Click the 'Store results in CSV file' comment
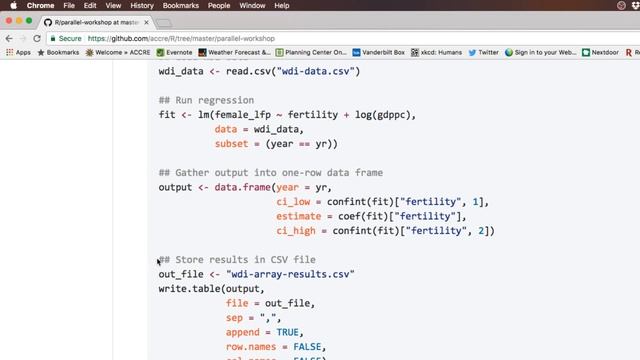The width and height of the screenshot is (640, 360). click(237, 260)
